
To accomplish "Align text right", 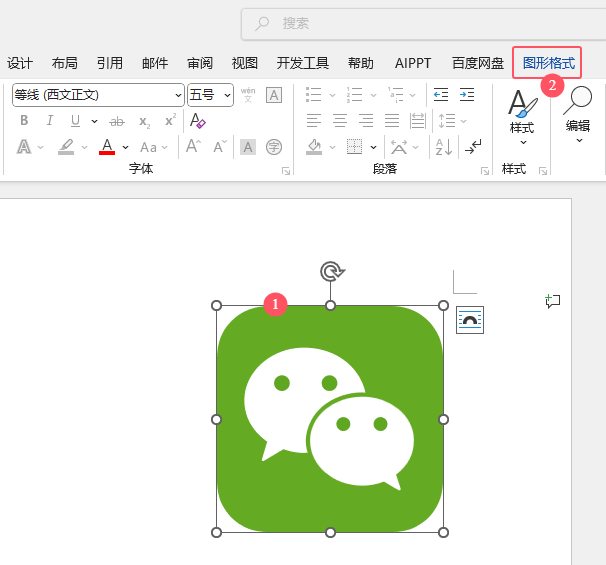I will point(366,121).
